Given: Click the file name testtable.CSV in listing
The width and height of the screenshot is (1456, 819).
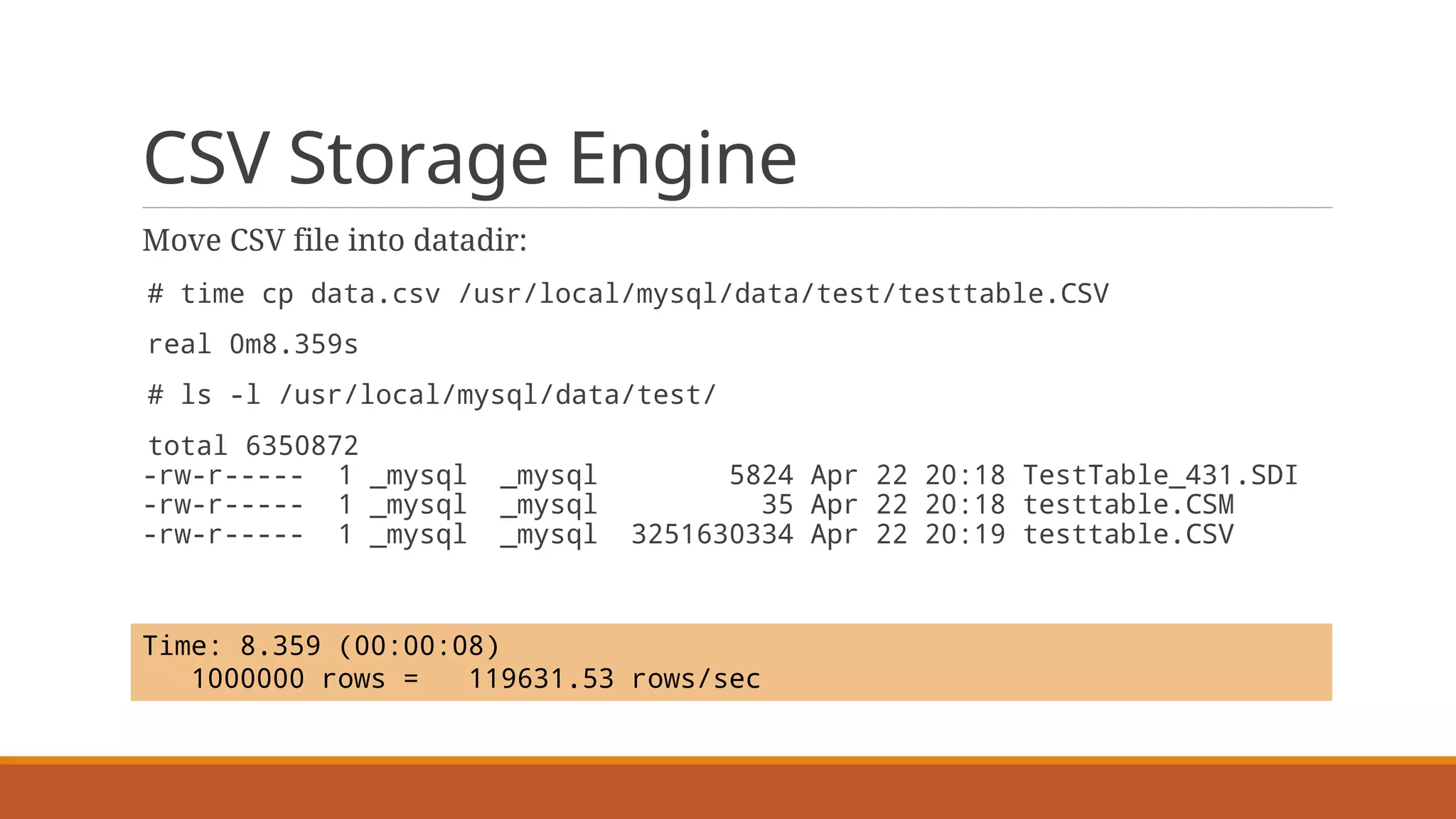Looking at the screenshot, I should click(1128, 535).
